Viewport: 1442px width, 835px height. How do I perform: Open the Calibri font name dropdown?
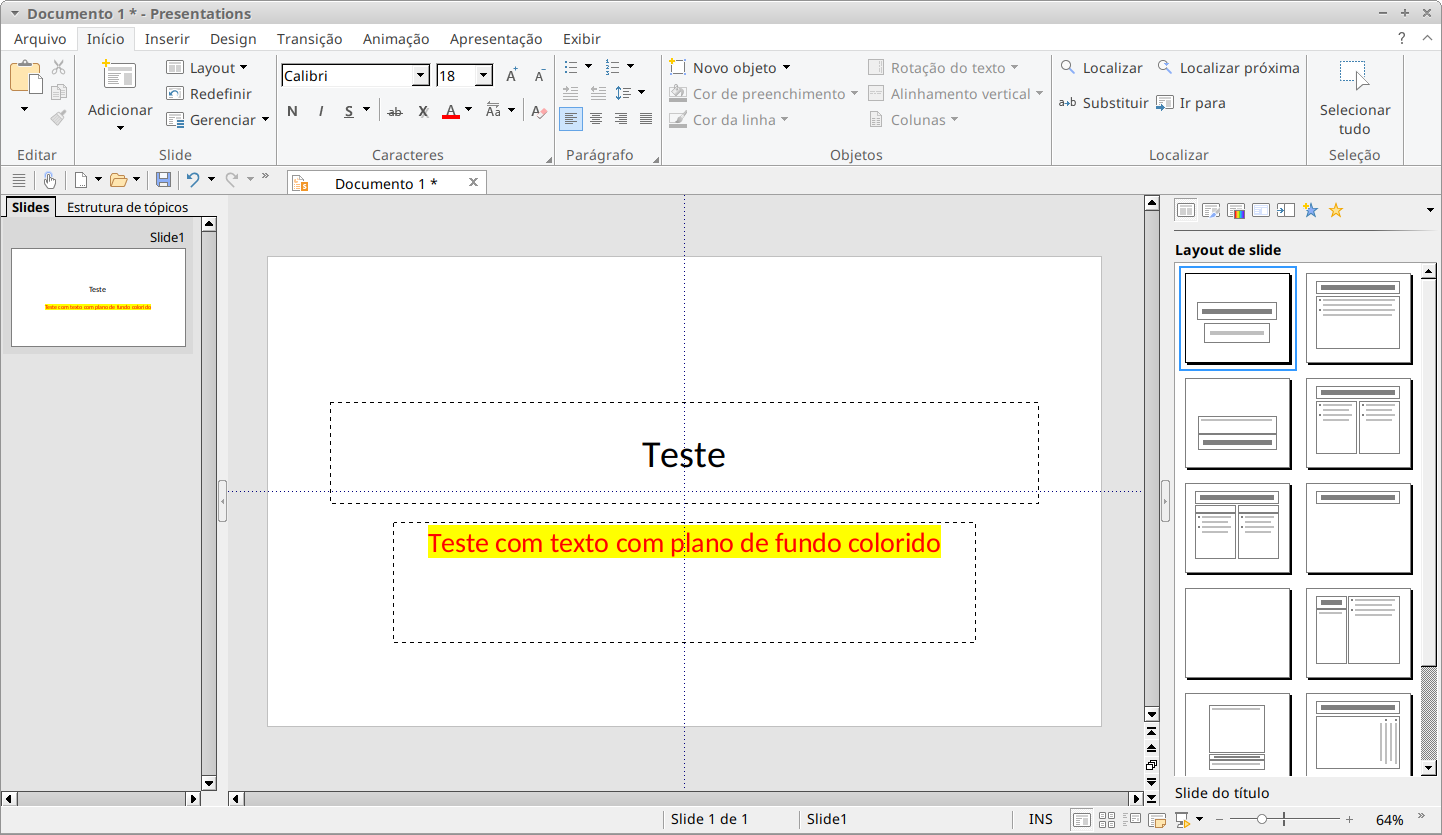pyautogui.click(x=421, y=76)
